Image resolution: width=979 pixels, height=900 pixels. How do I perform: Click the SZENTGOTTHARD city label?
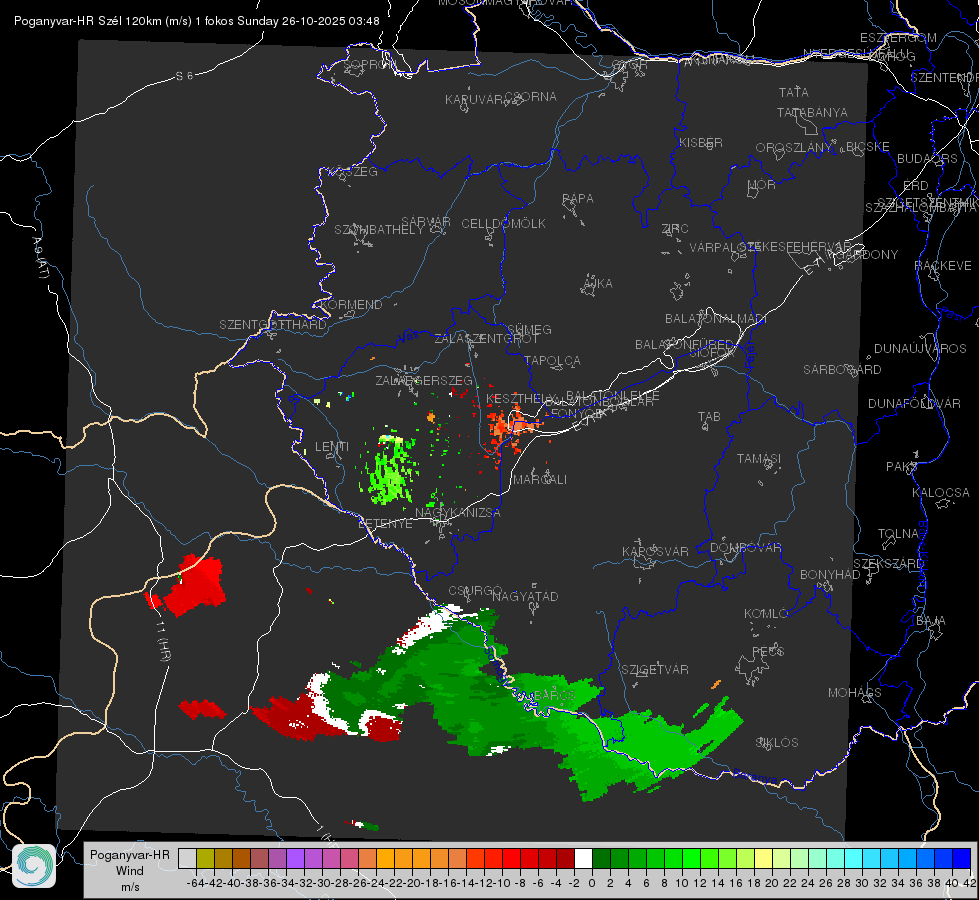coord(273,325)
